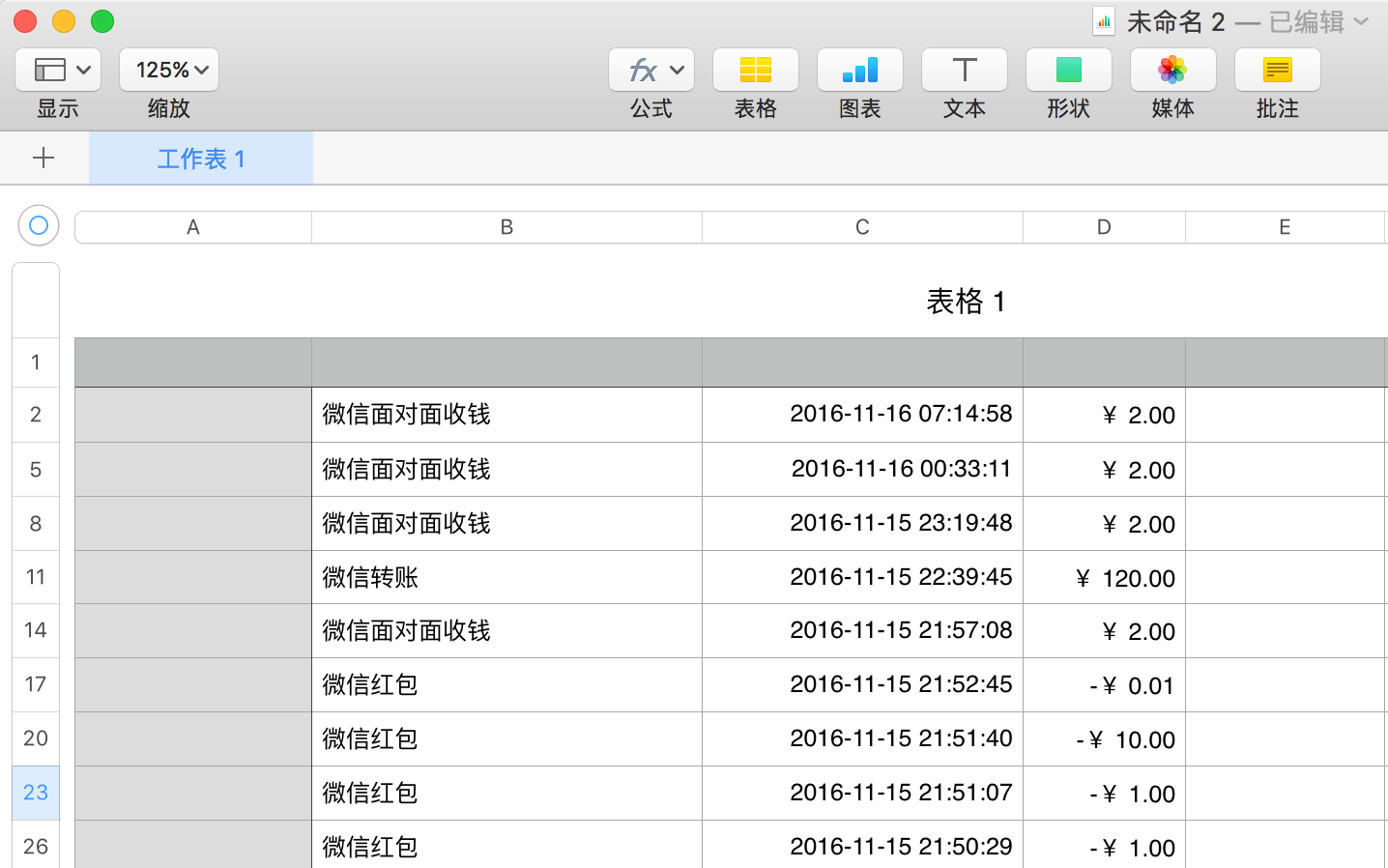Select row 1 header
1388x868 pixels.
36,362
